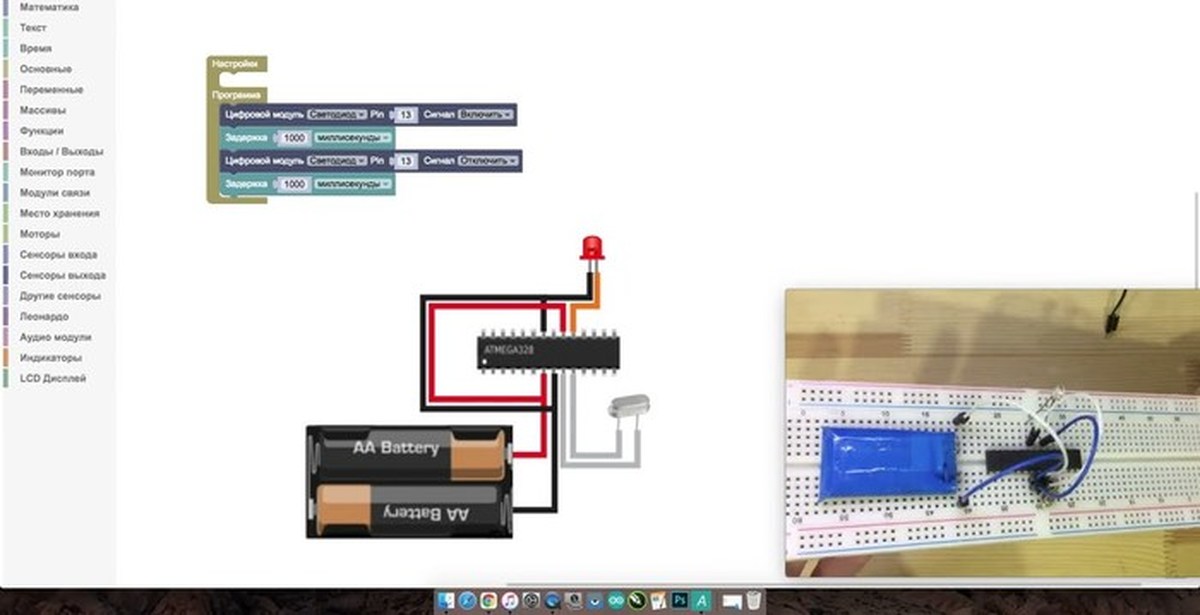Select the Pin value "13" input field

[x=406, y=114]
